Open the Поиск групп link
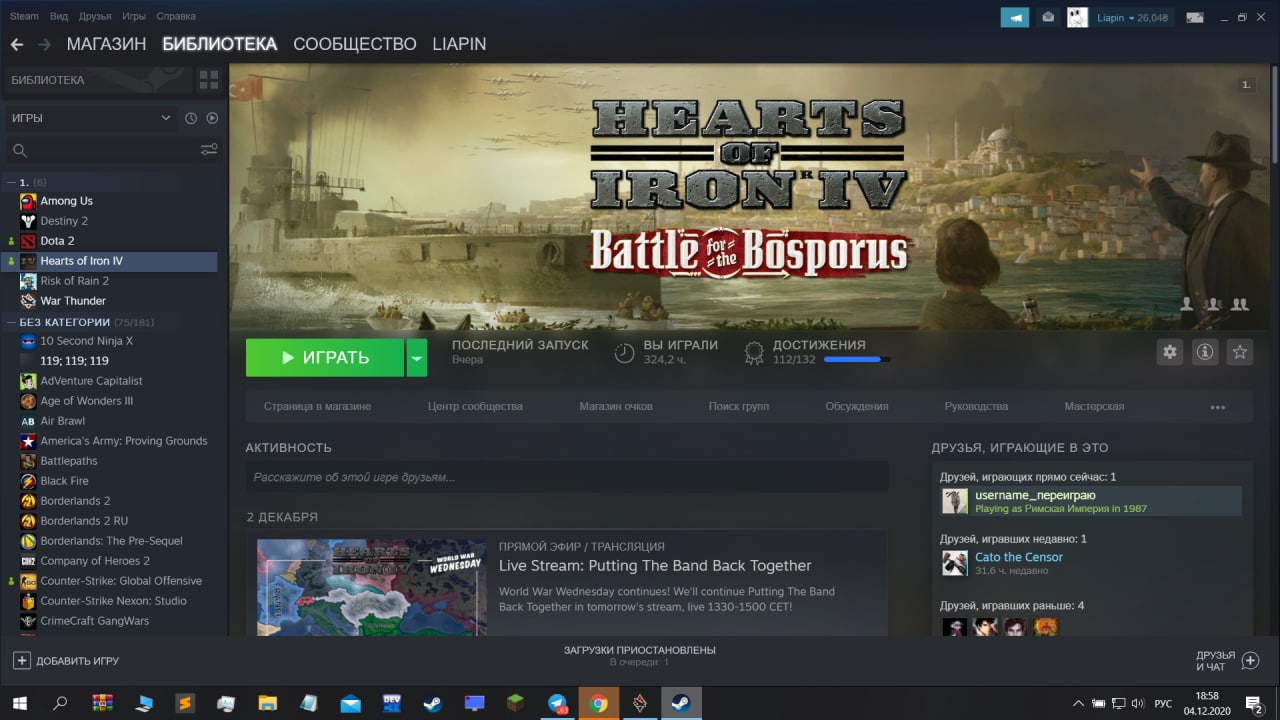1280x720 pixels. [x=739, y=407]
